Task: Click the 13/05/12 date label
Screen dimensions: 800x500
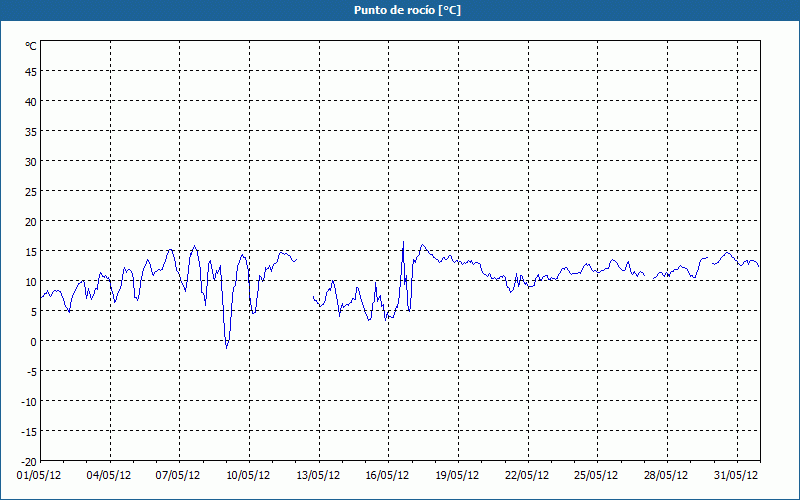Action: [318, 476]
